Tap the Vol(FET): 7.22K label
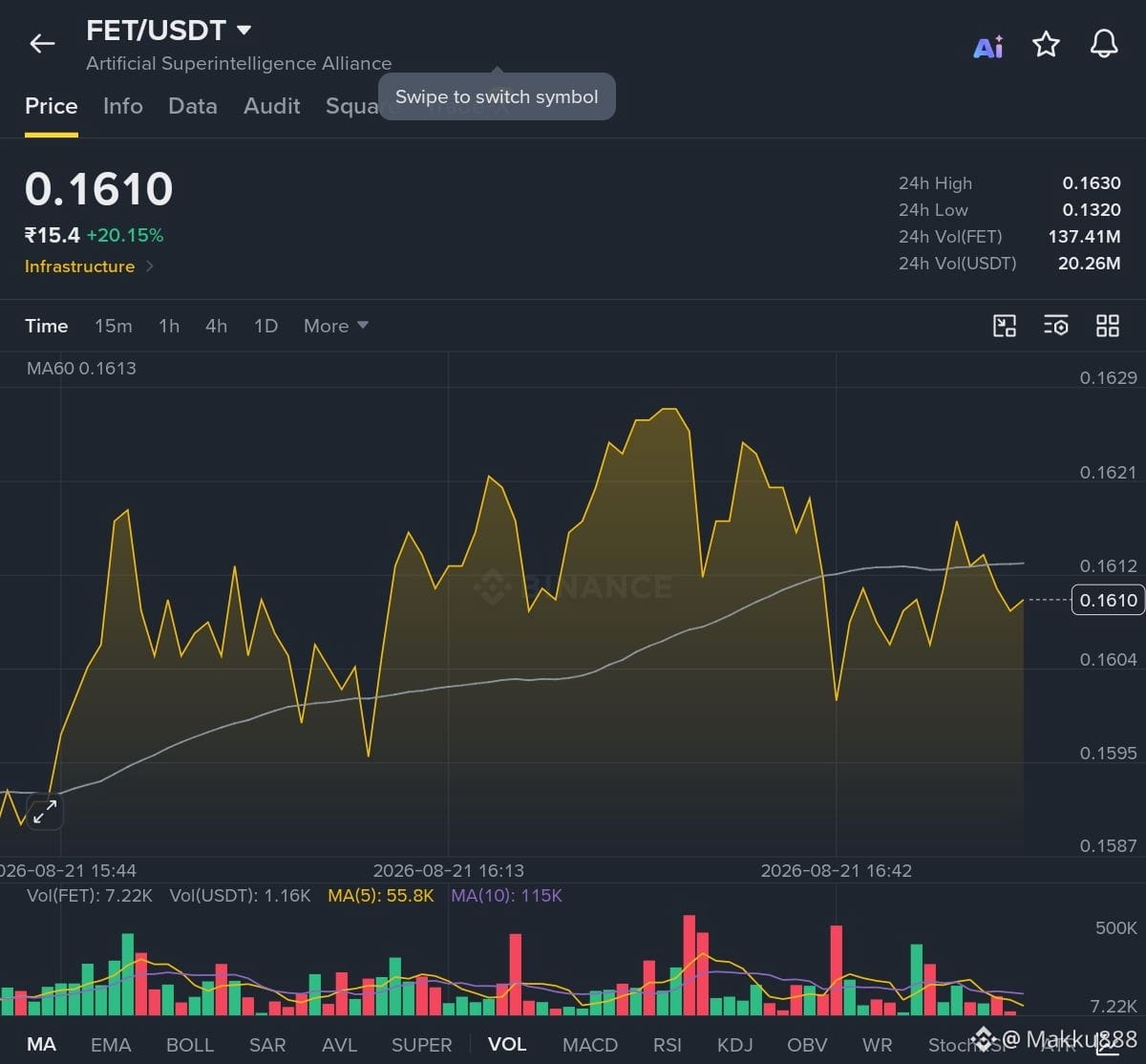The image size is (1146, 1064). click(x=90, y=896)
